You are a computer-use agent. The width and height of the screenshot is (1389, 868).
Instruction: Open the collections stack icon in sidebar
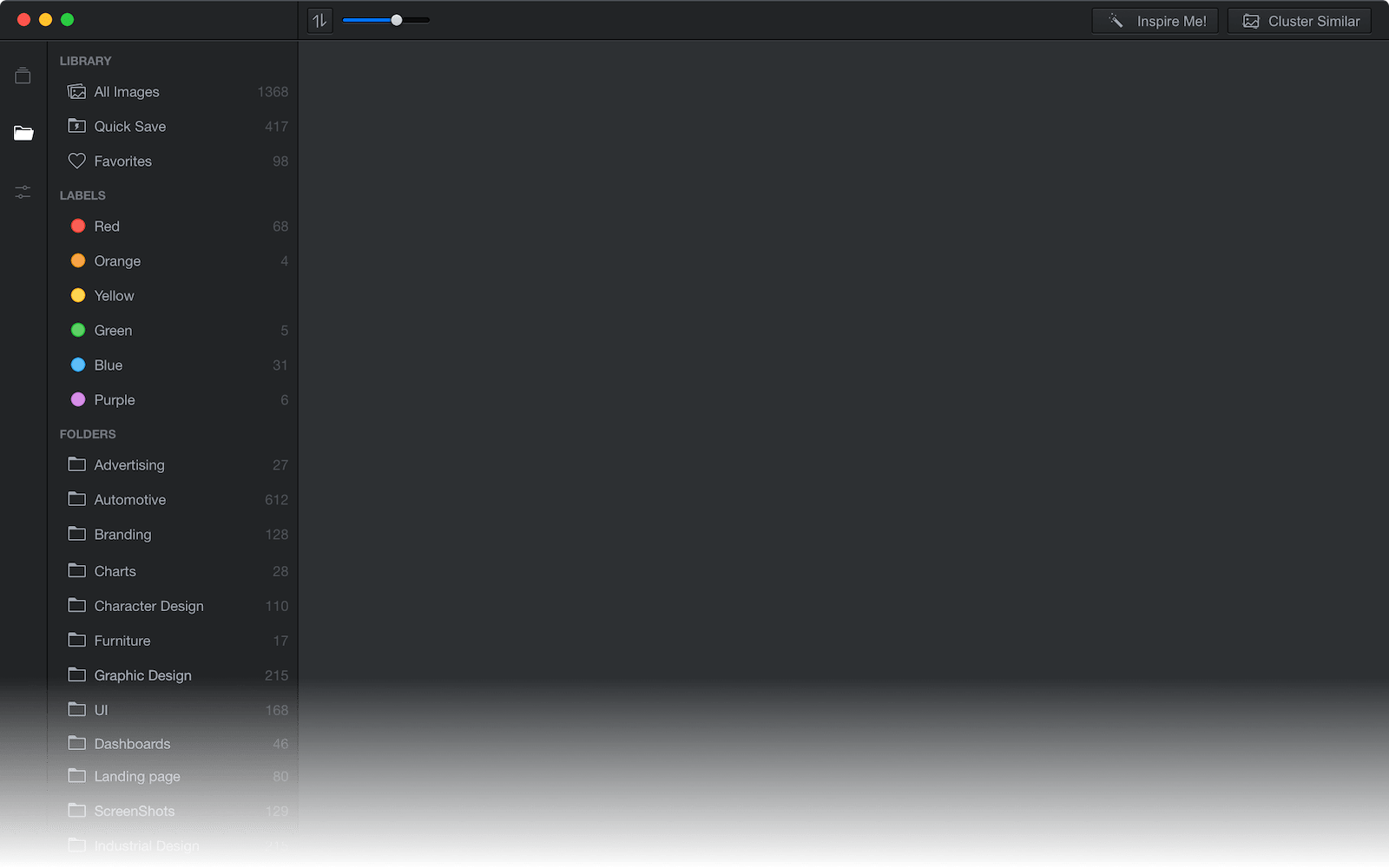23,76
